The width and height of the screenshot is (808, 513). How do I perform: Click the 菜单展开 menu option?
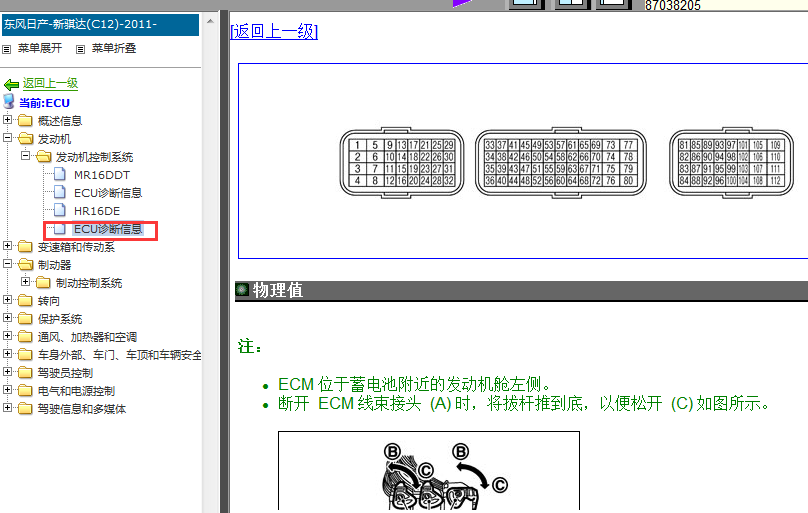click(x=40, y=48)
